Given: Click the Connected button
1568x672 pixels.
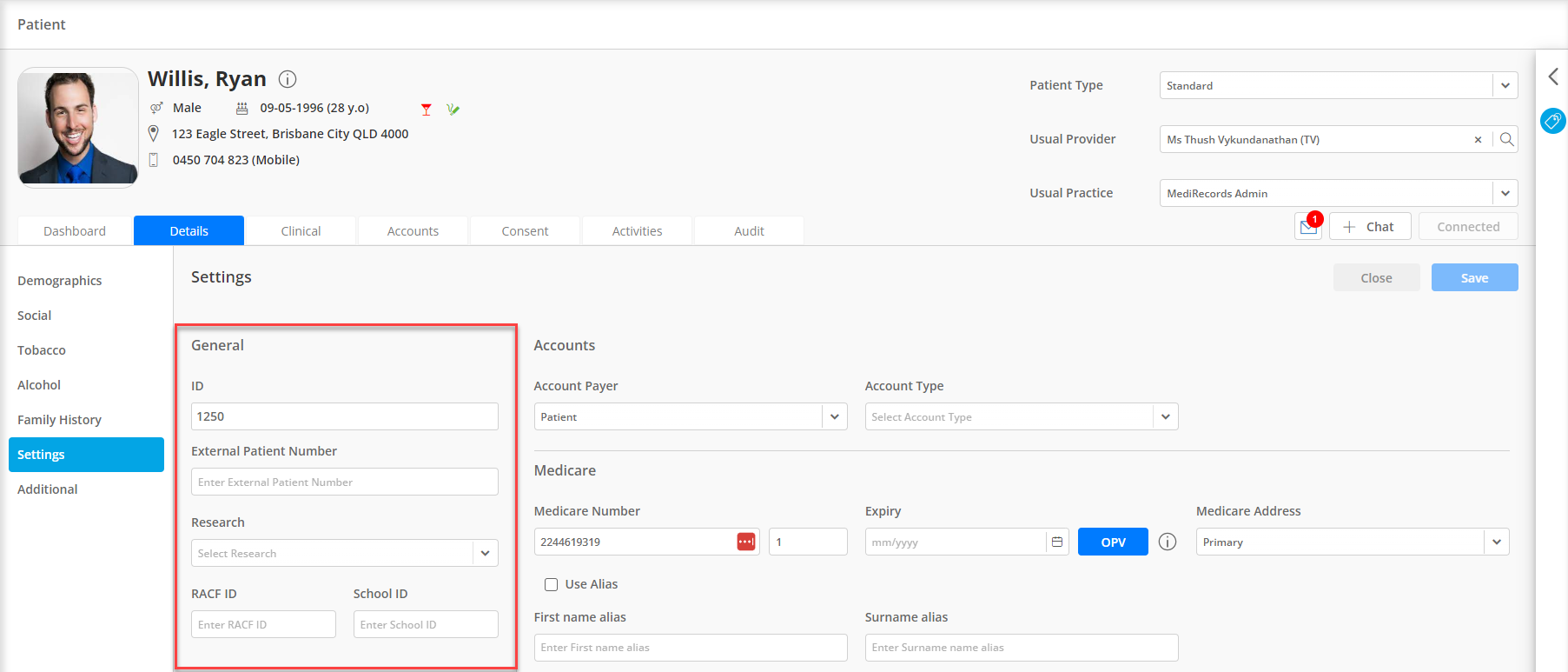Looking at the screenshot, I should point(1468,227).
